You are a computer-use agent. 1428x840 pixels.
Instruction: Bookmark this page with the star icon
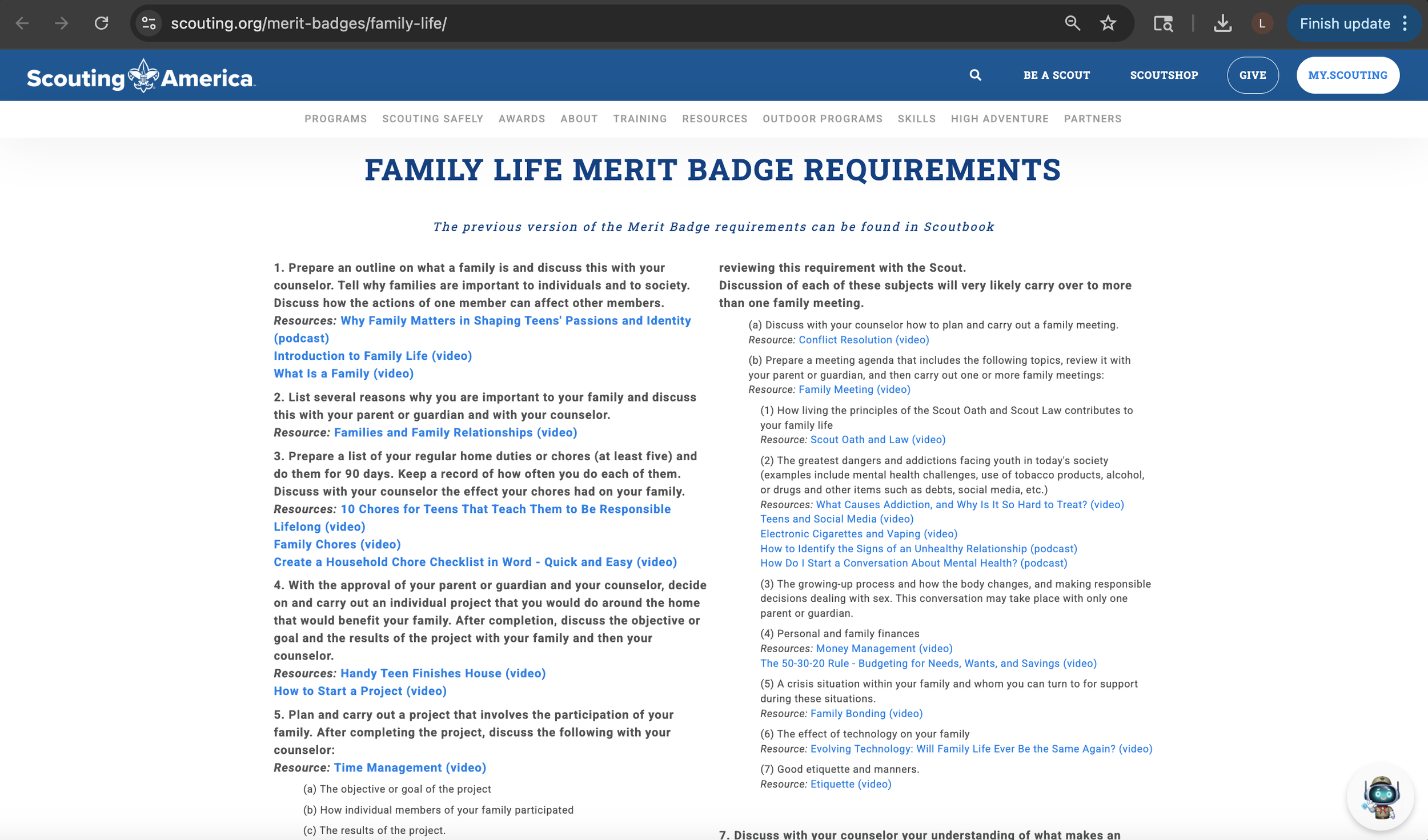click(x=1108, y=23)
